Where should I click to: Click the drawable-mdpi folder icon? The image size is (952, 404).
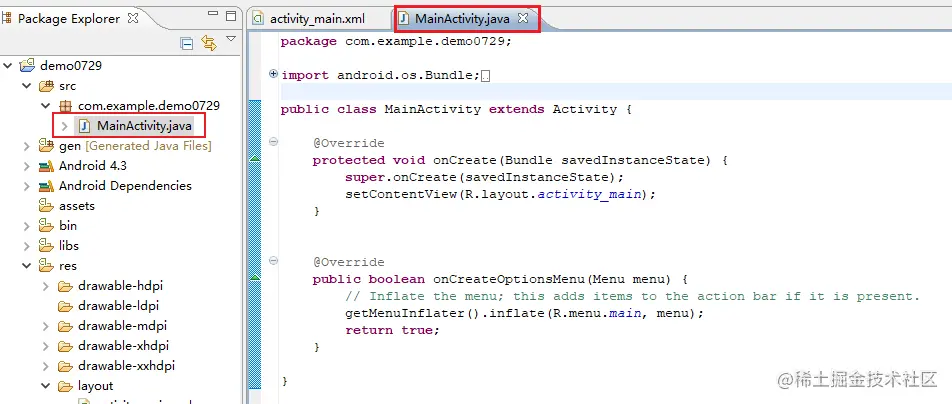pyautogui.click(x=66, y=326)
